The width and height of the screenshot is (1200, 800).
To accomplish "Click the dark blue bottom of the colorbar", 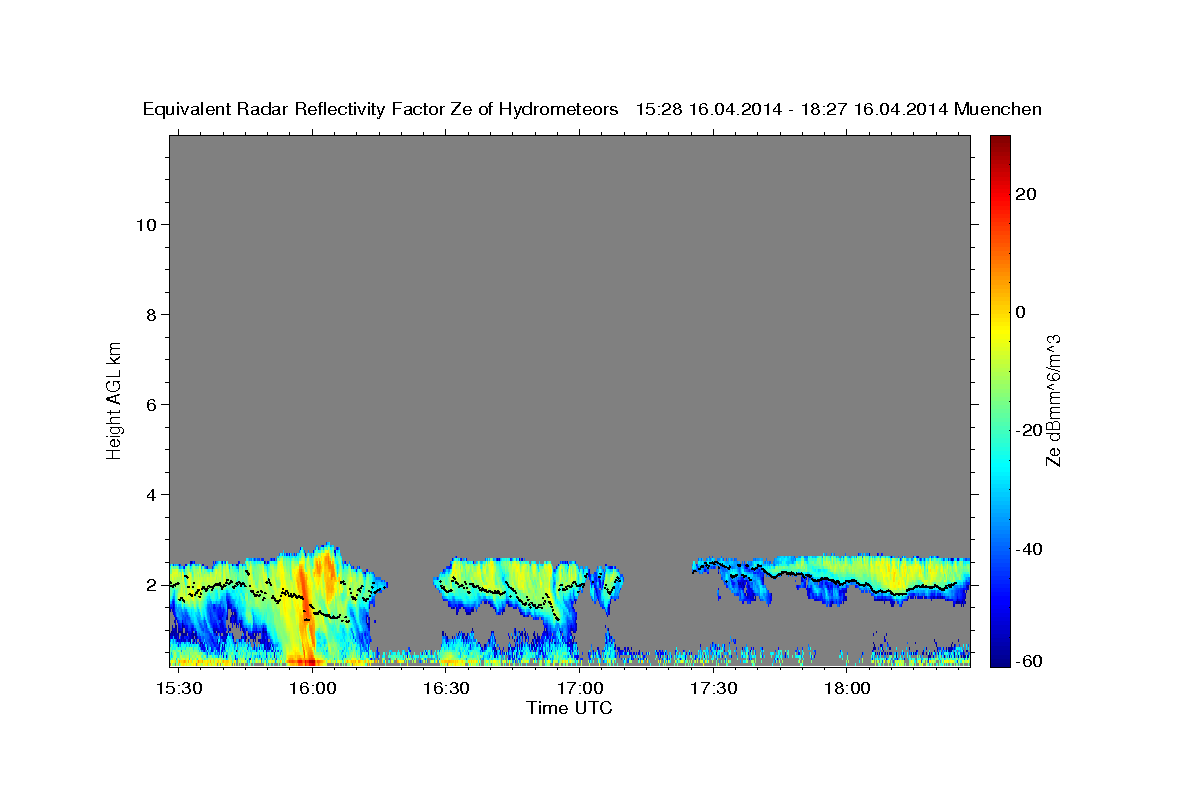I will pos(1000,658).
